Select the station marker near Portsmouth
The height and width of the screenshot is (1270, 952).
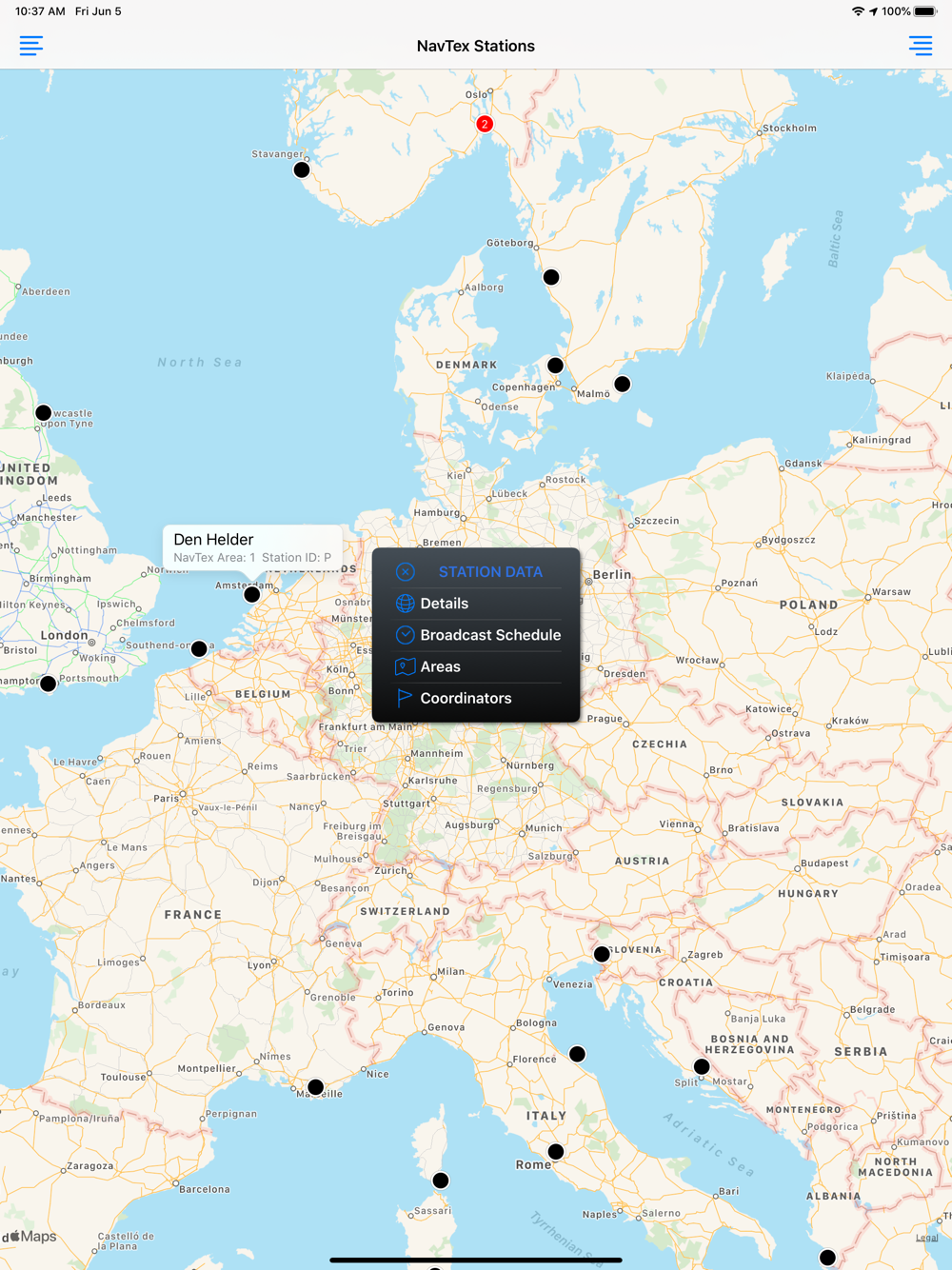[49, 684]
